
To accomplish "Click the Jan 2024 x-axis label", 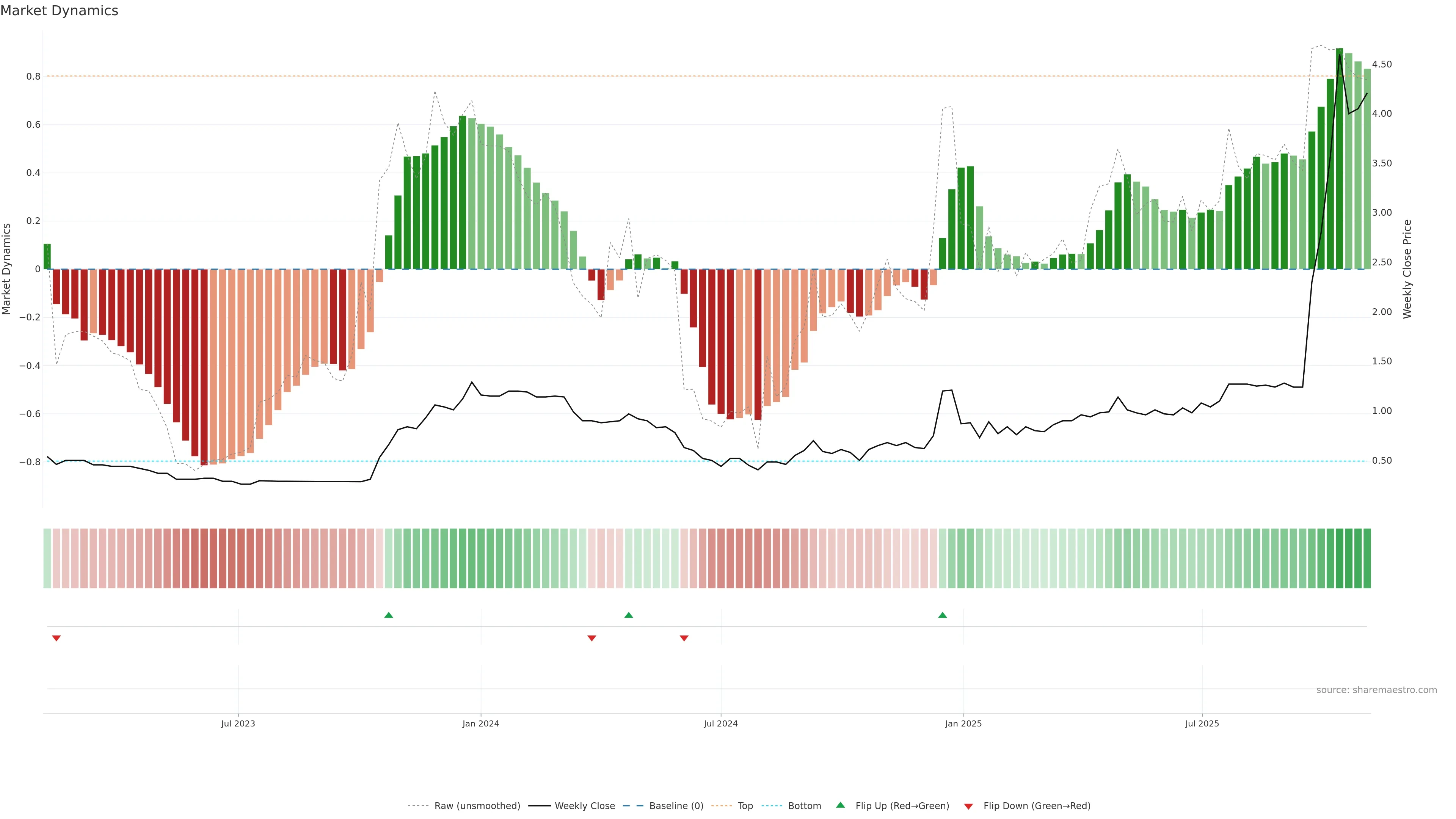I will point(480,723).
